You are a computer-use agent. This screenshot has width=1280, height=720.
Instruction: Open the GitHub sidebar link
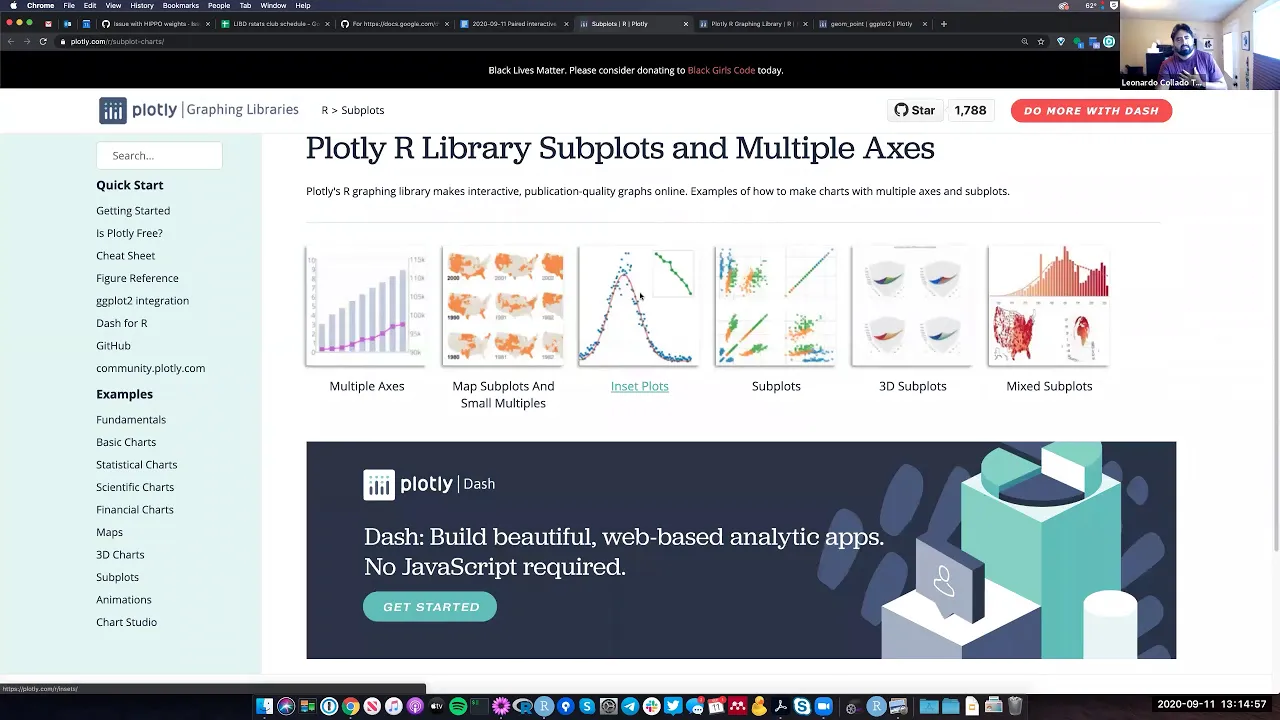click(x=113, y=346)
